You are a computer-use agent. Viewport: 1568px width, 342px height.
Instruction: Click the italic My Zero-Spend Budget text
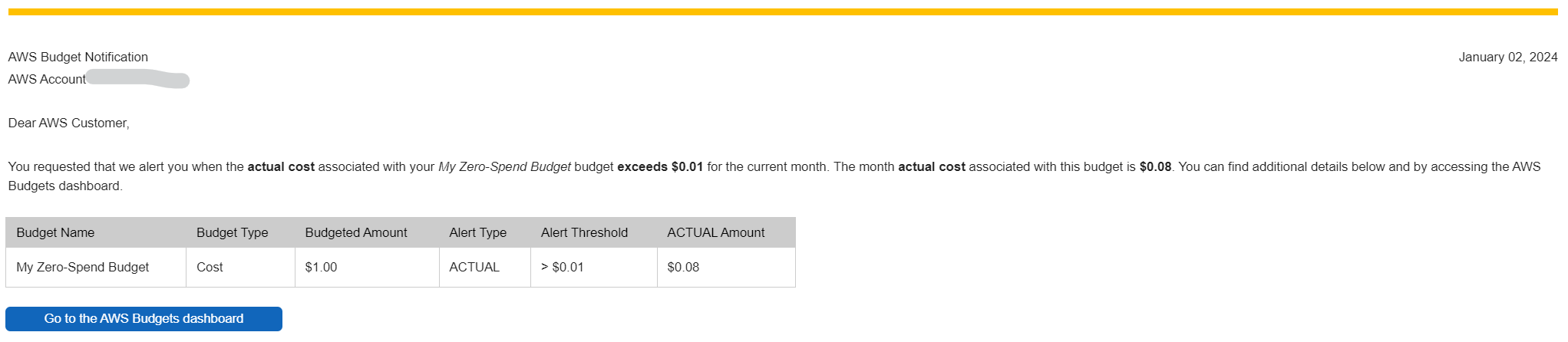(504, 167)
